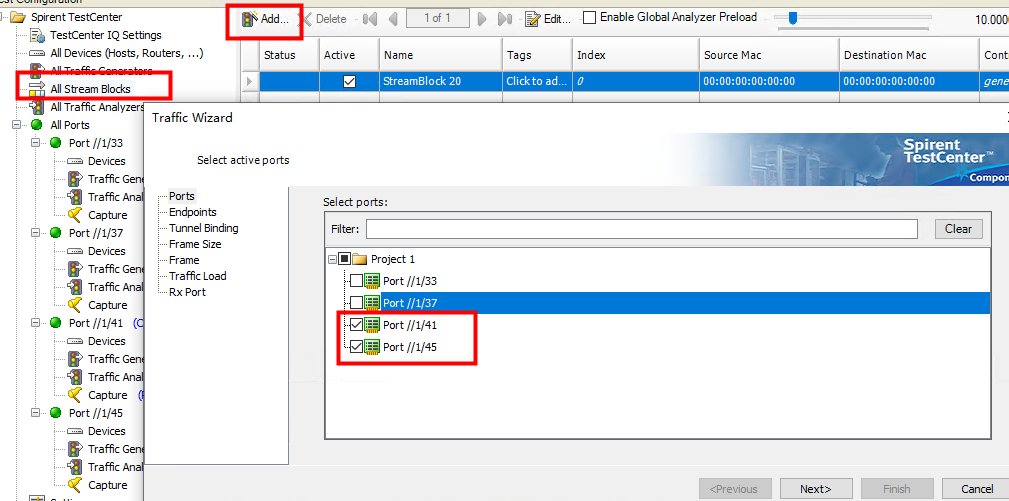The image size is (1009, 501).
Task: Click the Capture icon under Port //1/41
Action: [75, 395]
